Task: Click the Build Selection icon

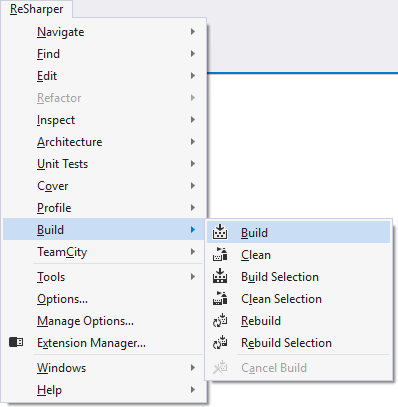Action: (220, 276)
